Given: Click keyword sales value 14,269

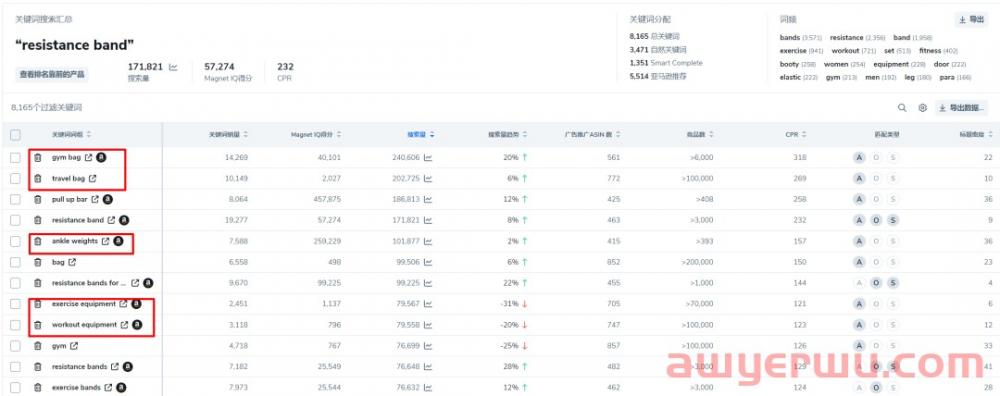Looking at the screenshot, I should 237,158.
